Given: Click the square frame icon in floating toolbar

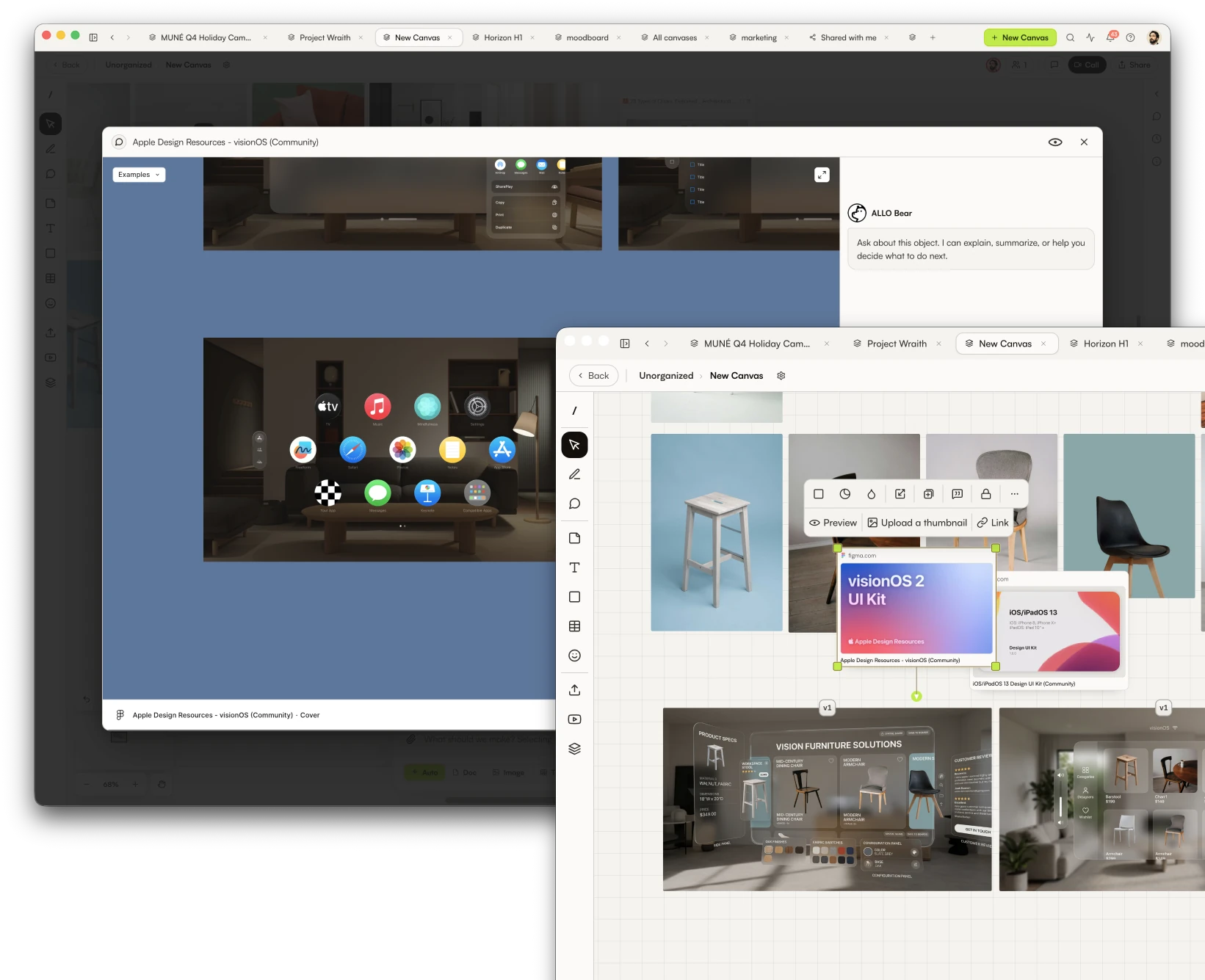Looking at the screenshot, I should [x=819, y=494].
